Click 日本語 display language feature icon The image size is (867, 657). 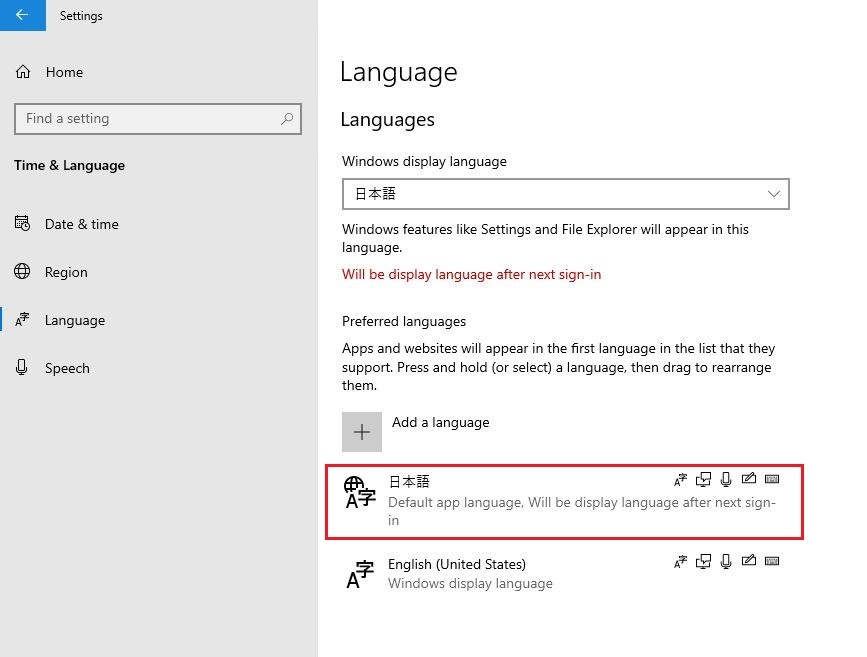tap(680, 479)
